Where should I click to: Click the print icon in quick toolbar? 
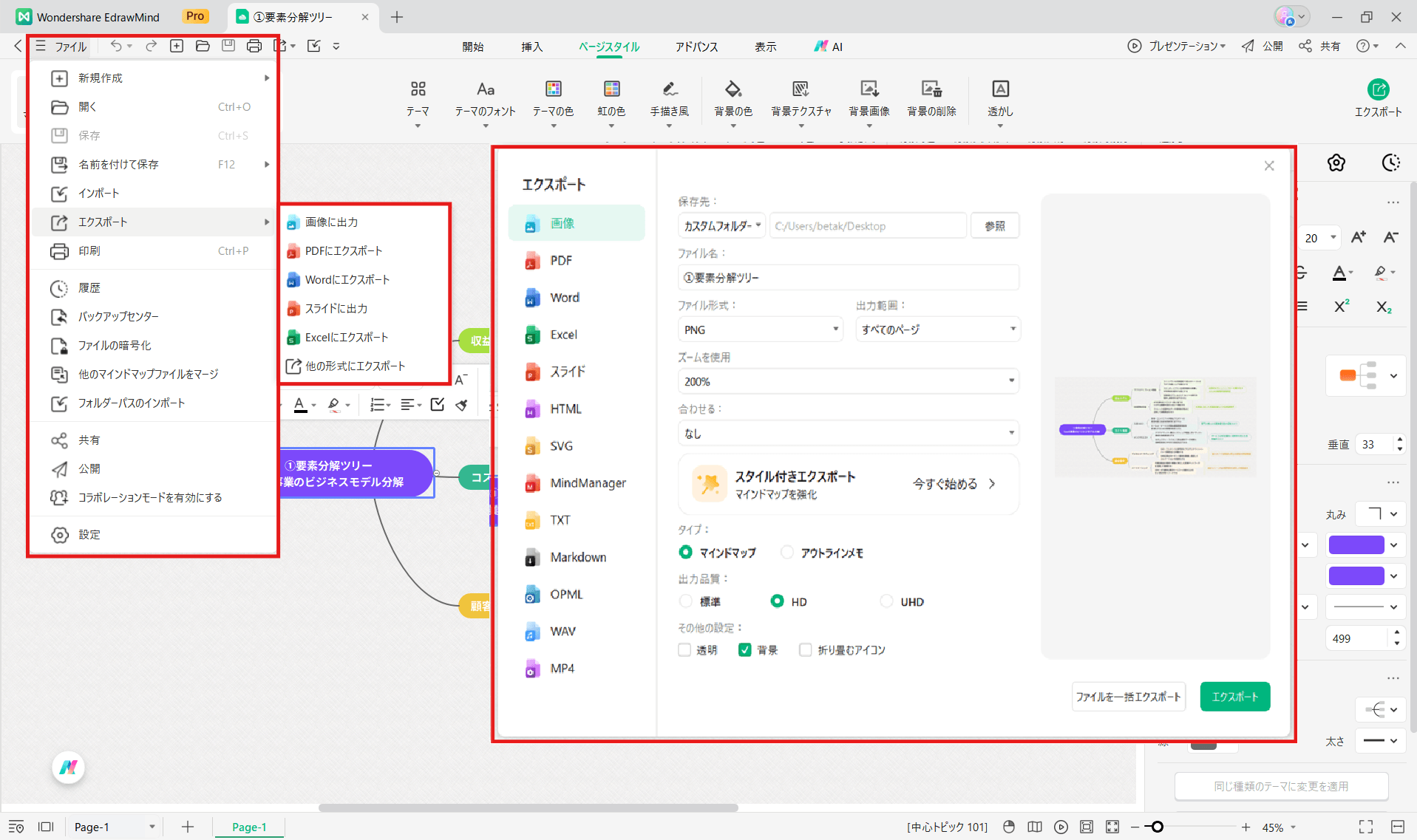pyautogui.click(x=254, y=46)
